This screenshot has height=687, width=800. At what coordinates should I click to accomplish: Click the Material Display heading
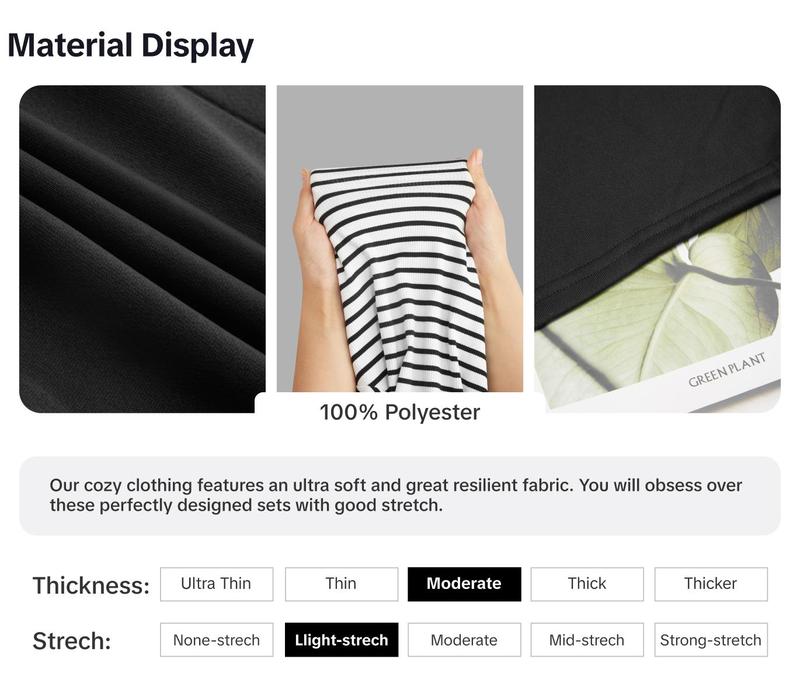point(131,46)
